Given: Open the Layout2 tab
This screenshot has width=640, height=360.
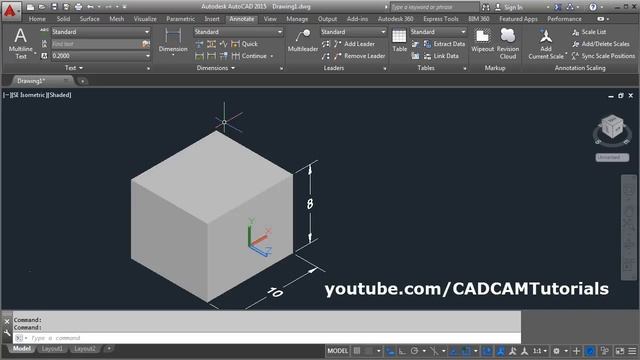Looking at the screenshot, I should (x=85, y=349).
